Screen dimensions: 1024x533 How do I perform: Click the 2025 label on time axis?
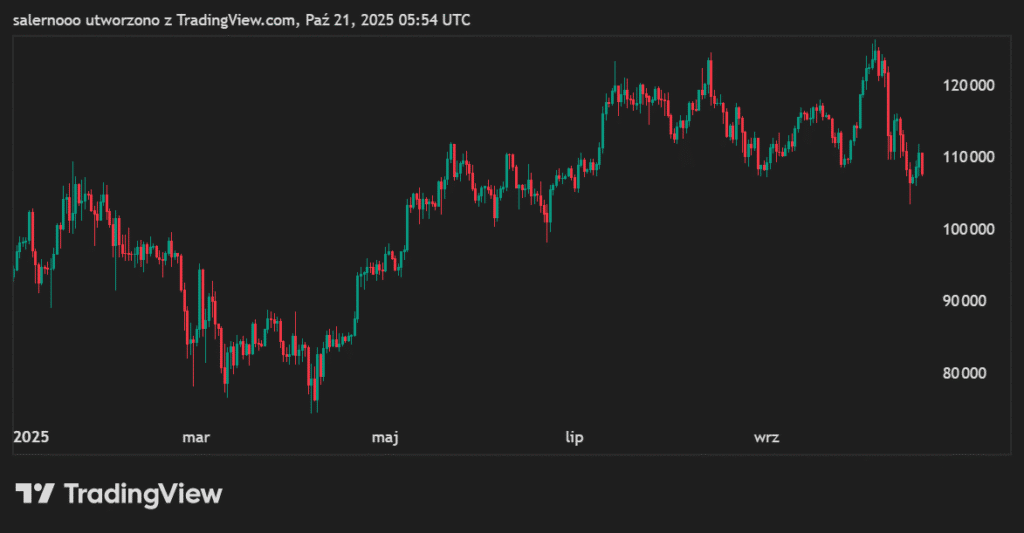click(31, 438)
